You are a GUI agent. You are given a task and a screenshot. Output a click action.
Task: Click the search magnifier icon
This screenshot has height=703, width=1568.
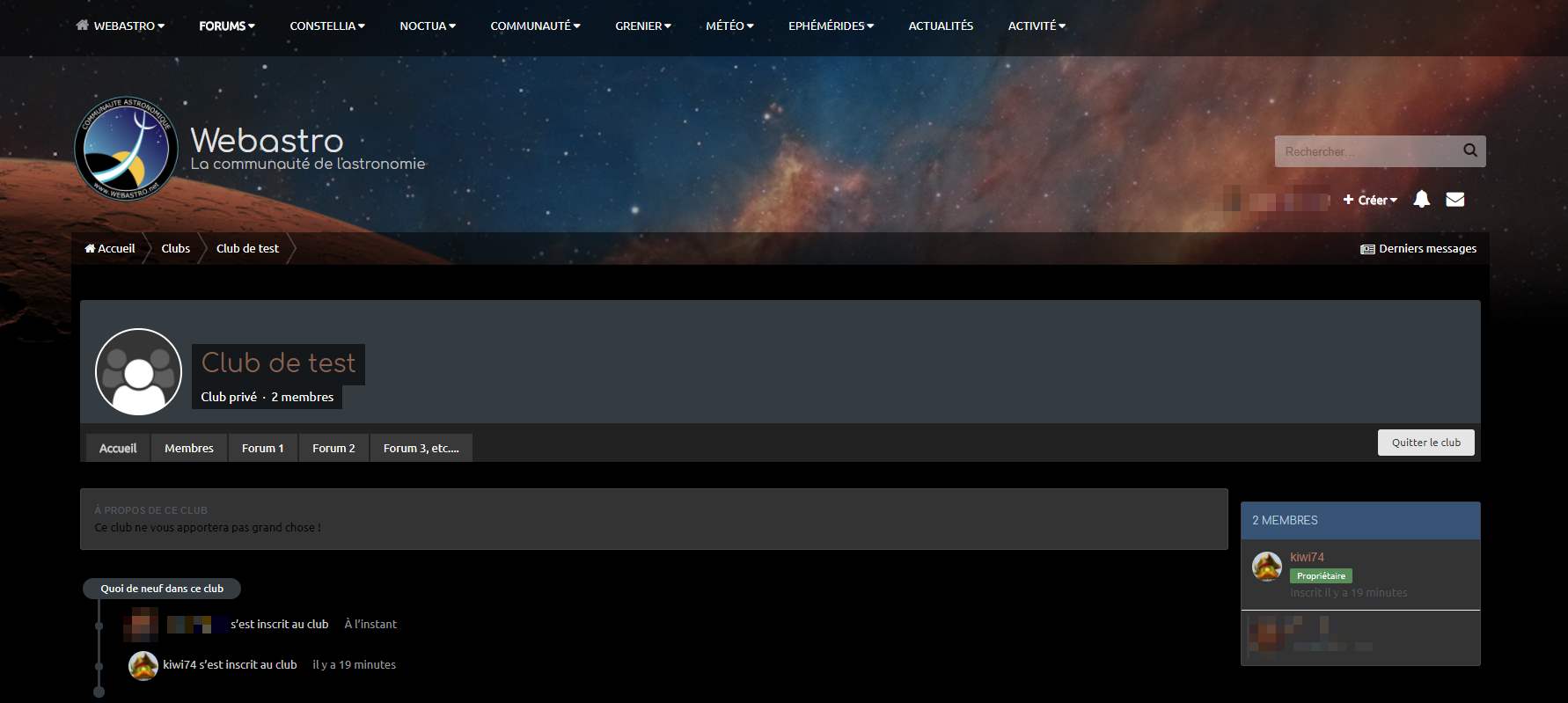click(1469, 150)
